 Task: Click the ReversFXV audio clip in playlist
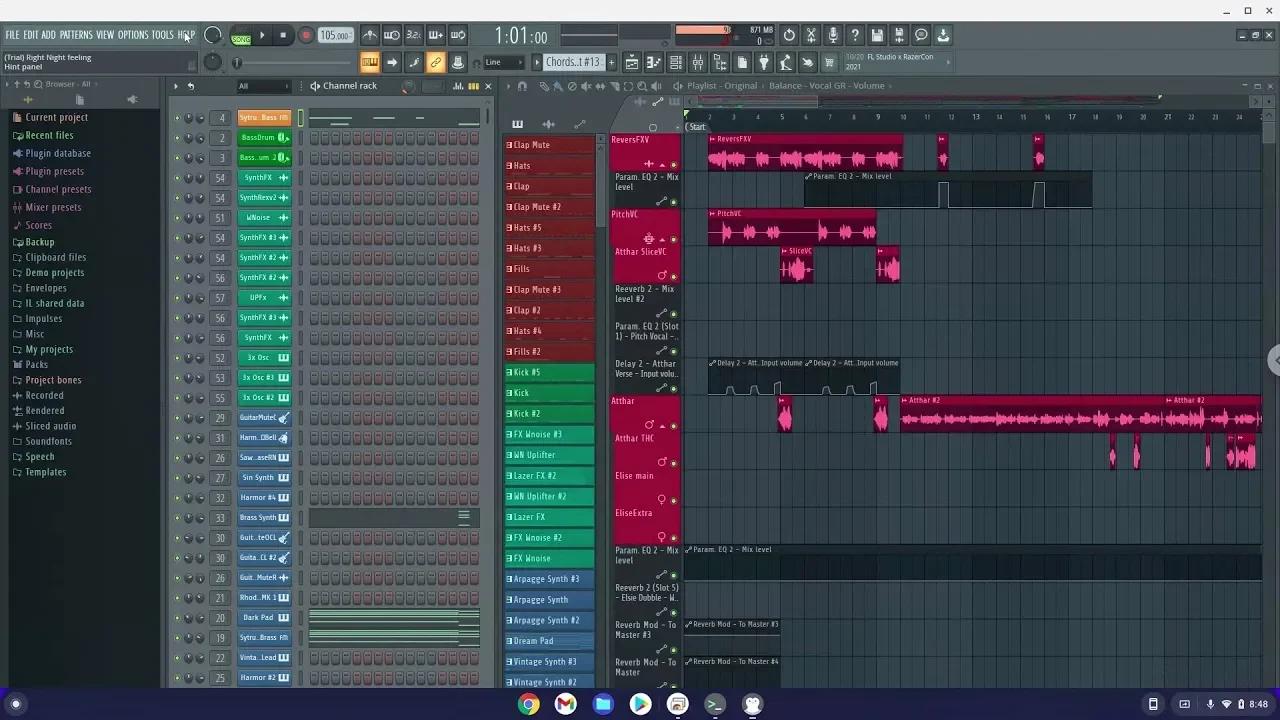tap(805, 153)
